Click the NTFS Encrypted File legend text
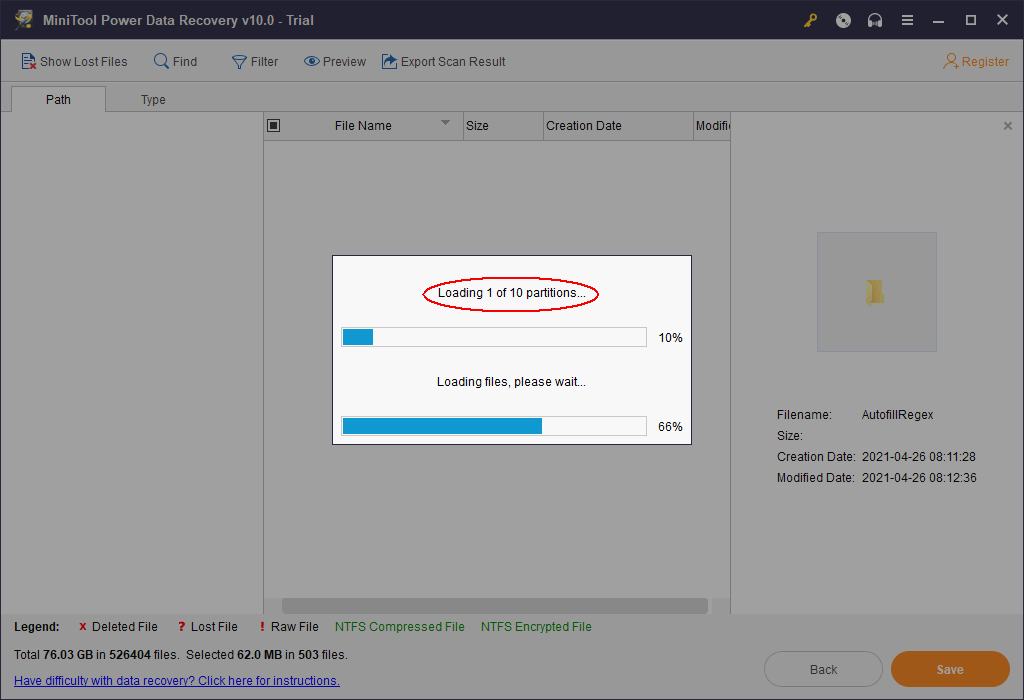This screenshot has width=1024, height=700. [536, 626]
